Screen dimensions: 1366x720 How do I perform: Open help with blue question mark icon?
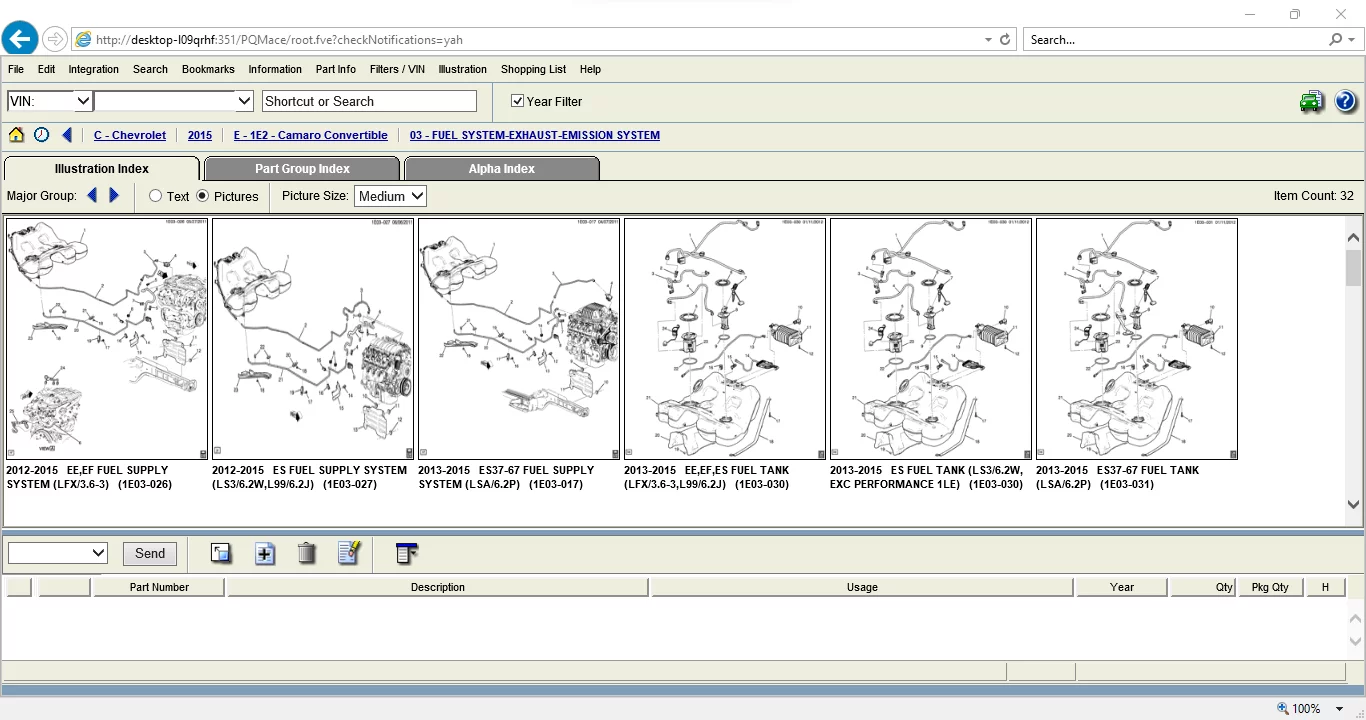[x=1345, y=101]
